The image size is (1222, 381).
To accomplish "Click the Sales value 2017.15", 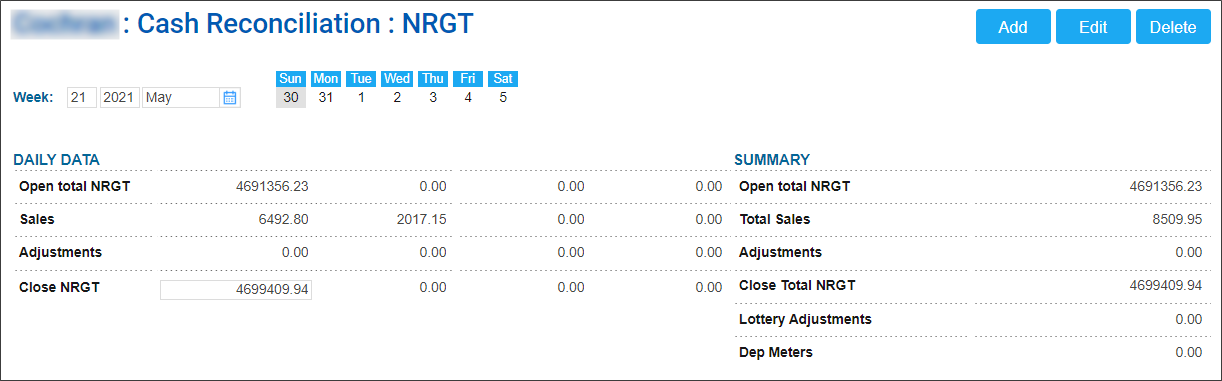I will pyautogui.click(x=421, y=219).
